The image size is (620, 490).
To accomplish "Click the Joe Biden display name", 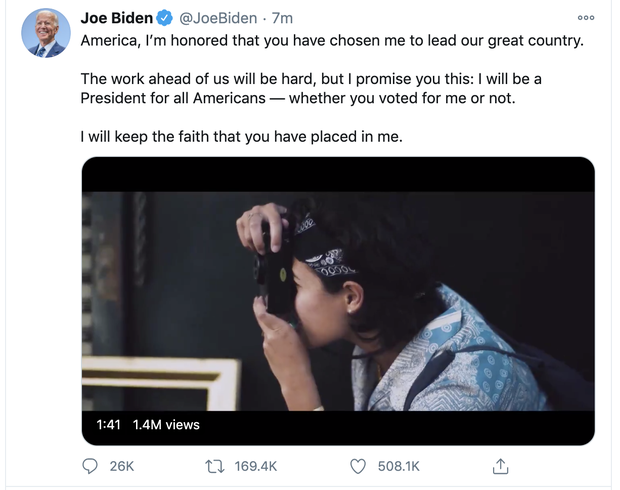I will (x=115, y=19).
